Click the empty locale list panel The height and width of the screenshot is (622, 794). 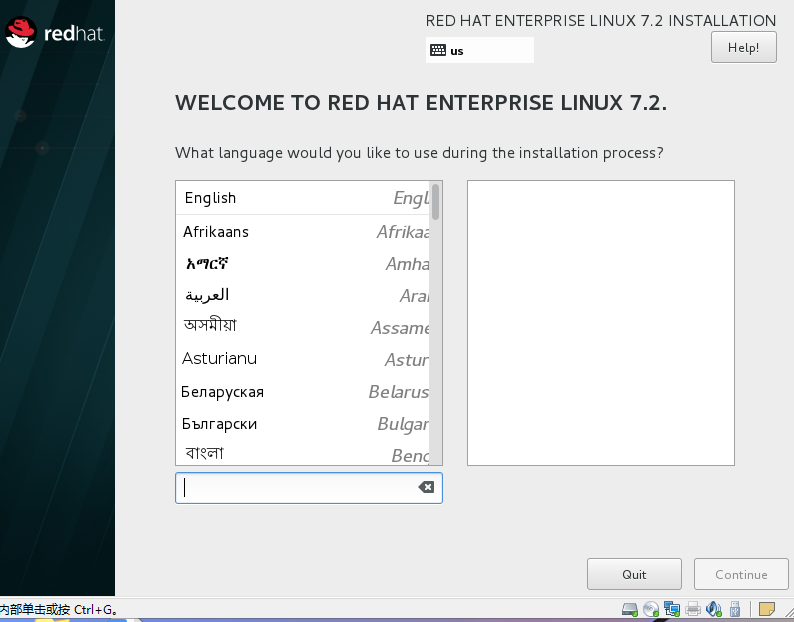(601, 323)
